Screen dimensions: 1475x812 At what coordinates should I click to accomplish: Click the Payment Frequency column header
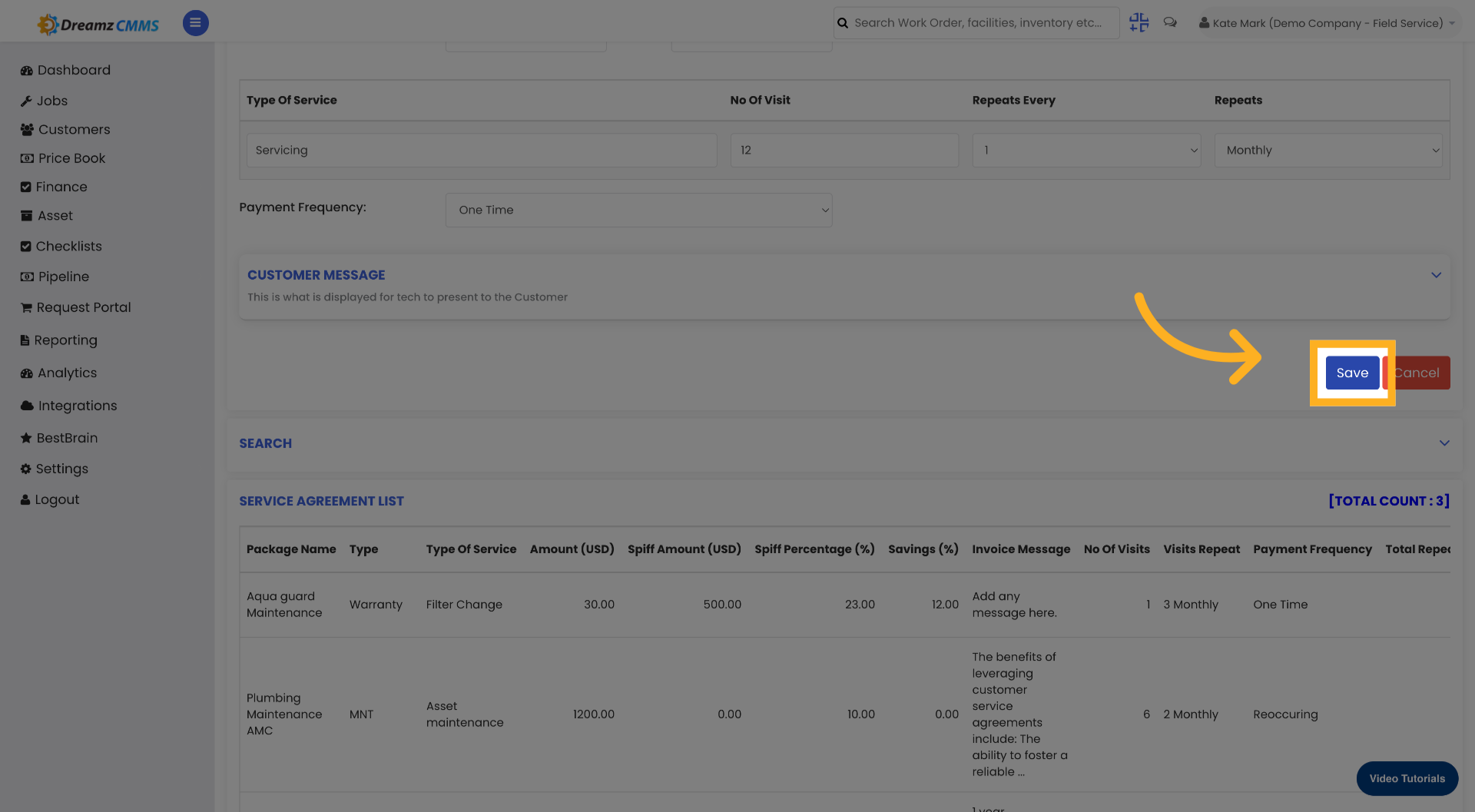coord(1312,549)
